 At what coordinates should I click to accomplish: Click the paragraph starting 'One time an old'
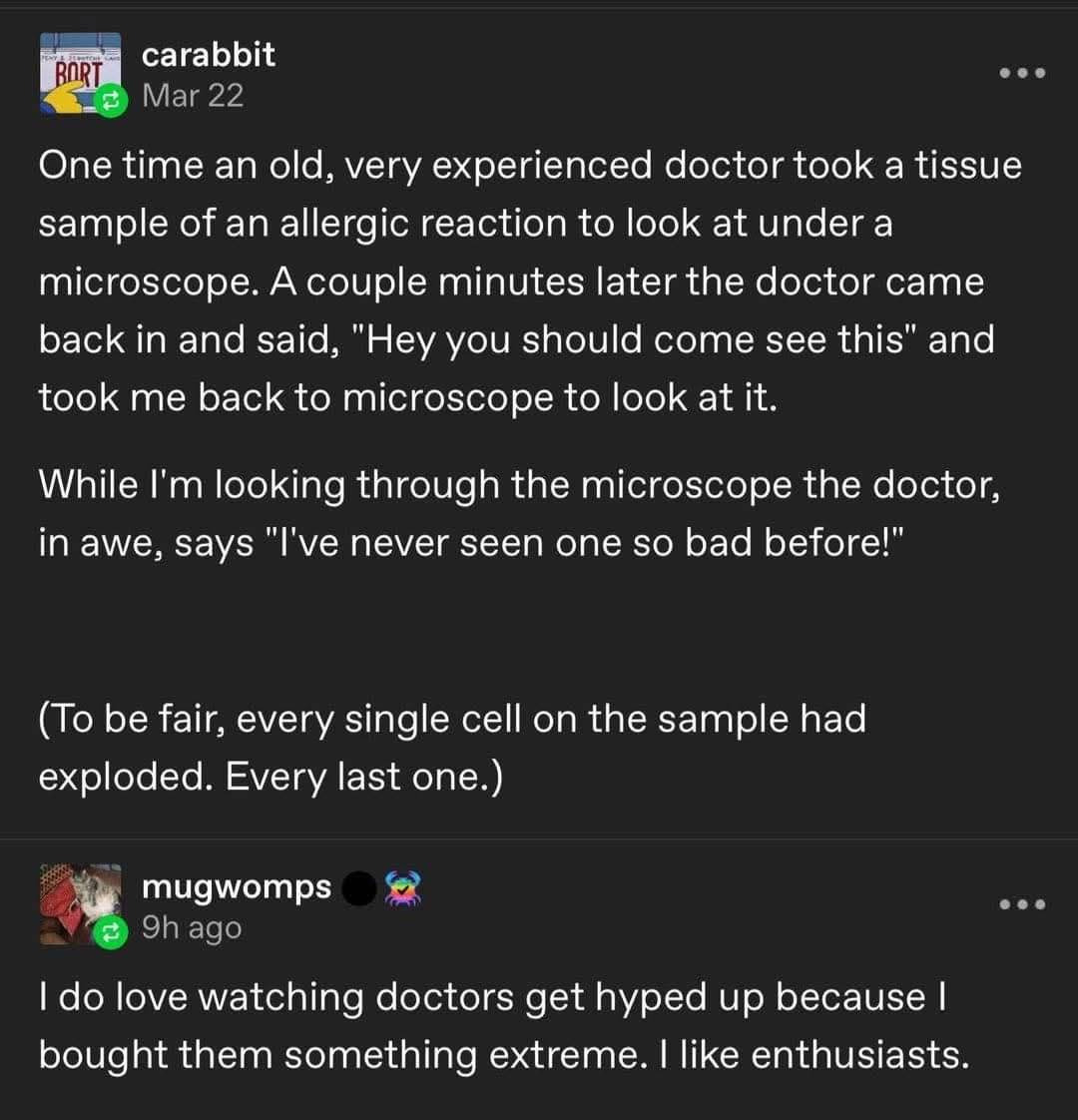(x=530, y=281)
